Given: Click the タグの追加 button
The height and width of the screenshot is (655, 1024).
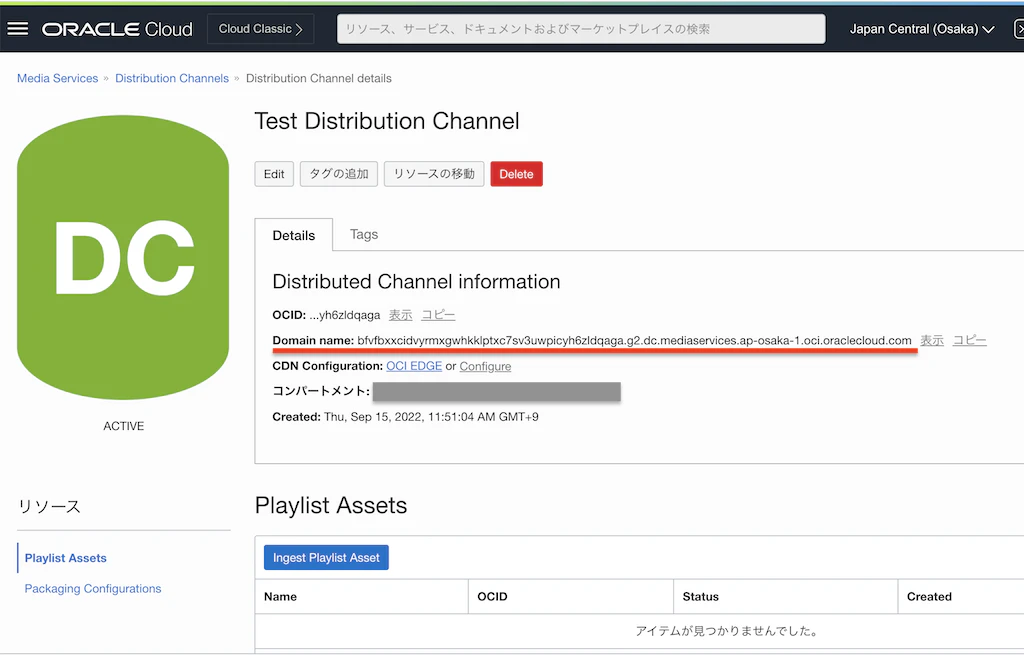Looking at the screenshot, I should coord(339,174).
